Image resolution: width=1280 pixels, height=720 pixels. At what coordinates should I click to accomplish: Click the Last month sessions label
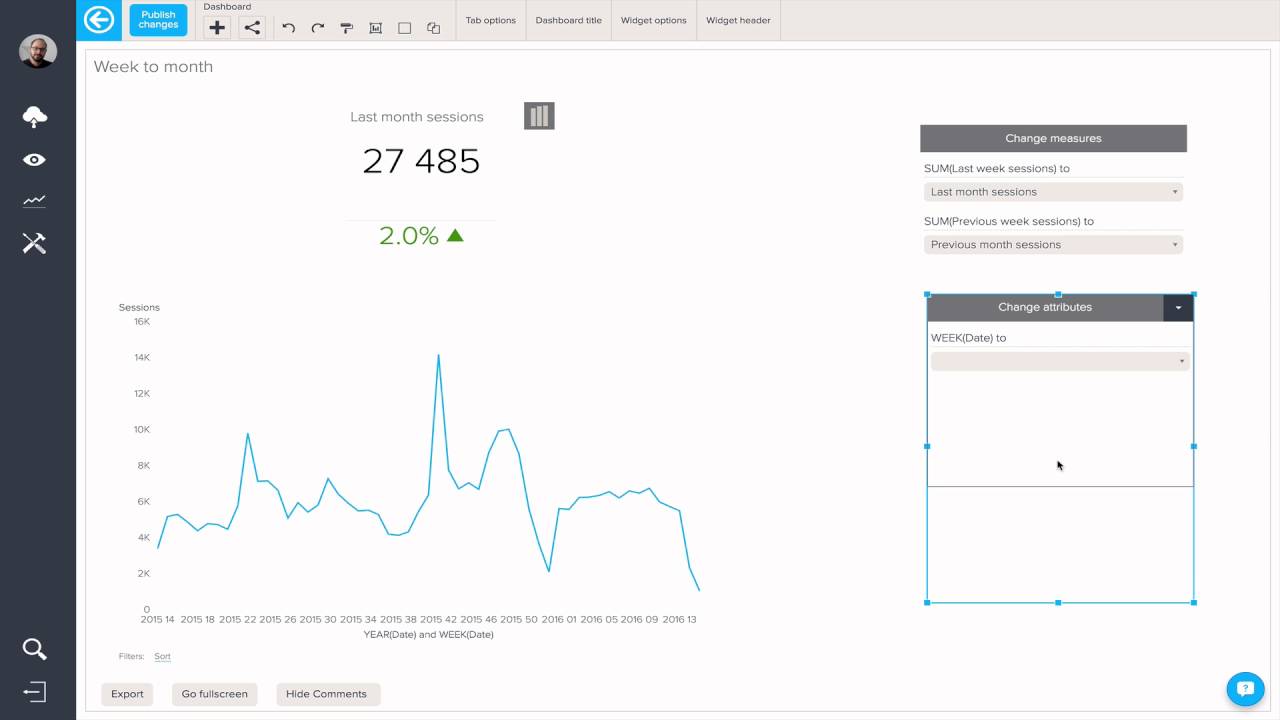coord(417,117)
